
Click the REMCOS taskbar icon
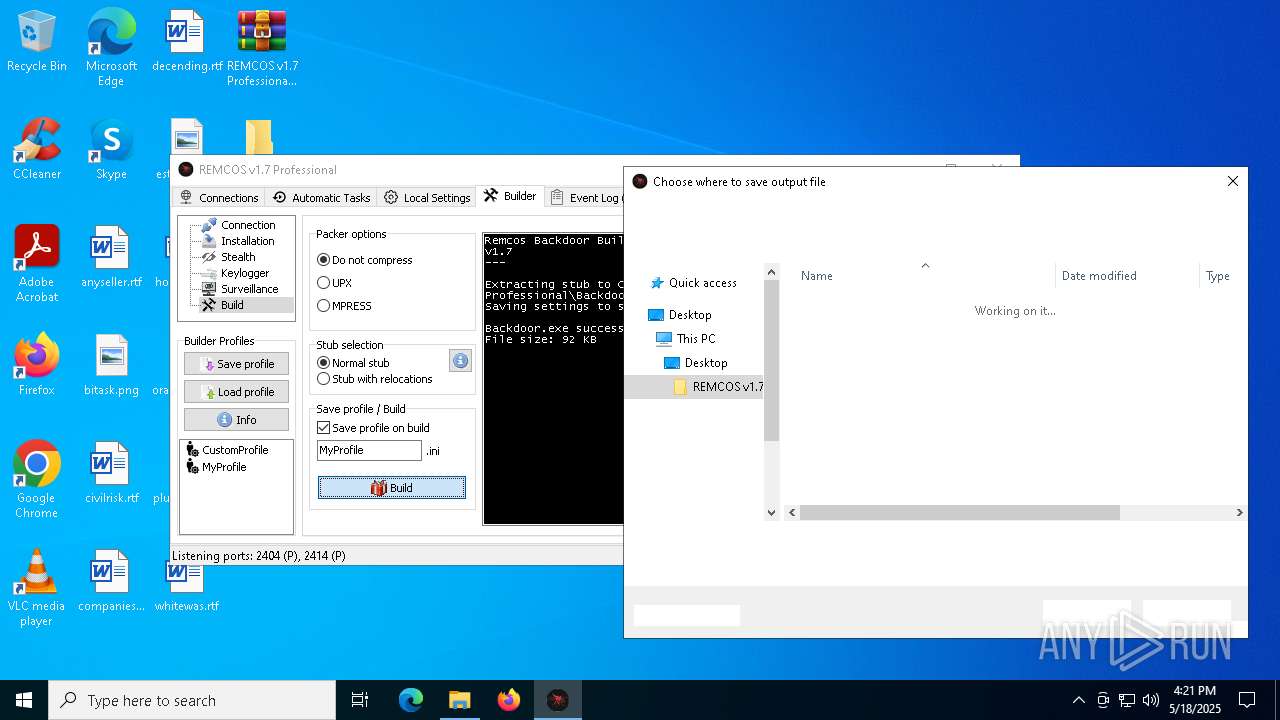tap(557, 700)
